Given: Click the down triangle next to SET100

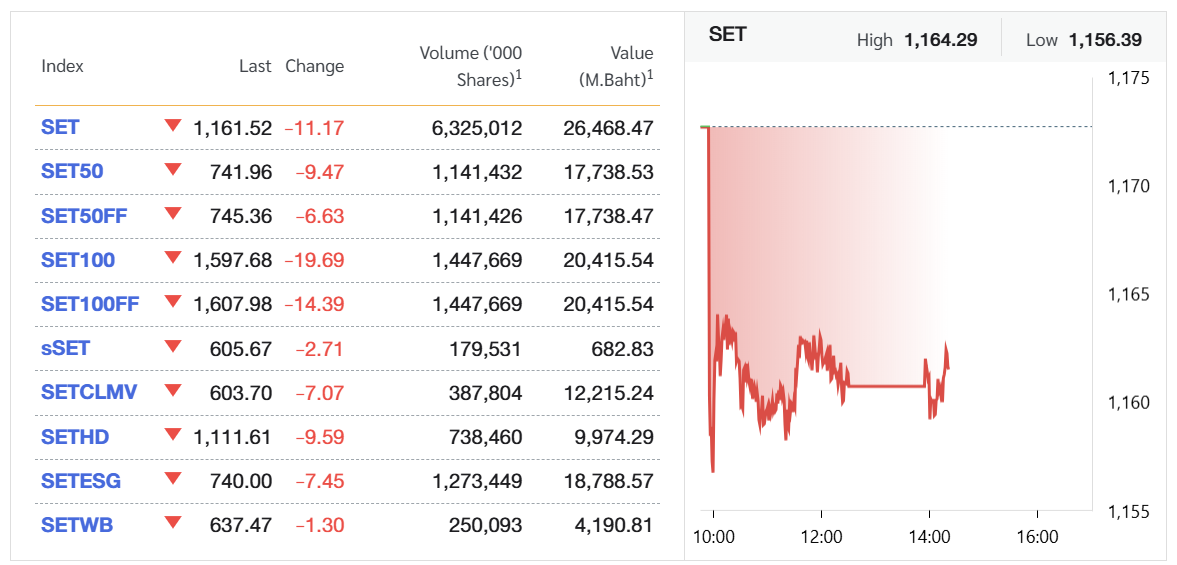Looking at the screenshot, I should pyautogui.click(x=173, y=258).
